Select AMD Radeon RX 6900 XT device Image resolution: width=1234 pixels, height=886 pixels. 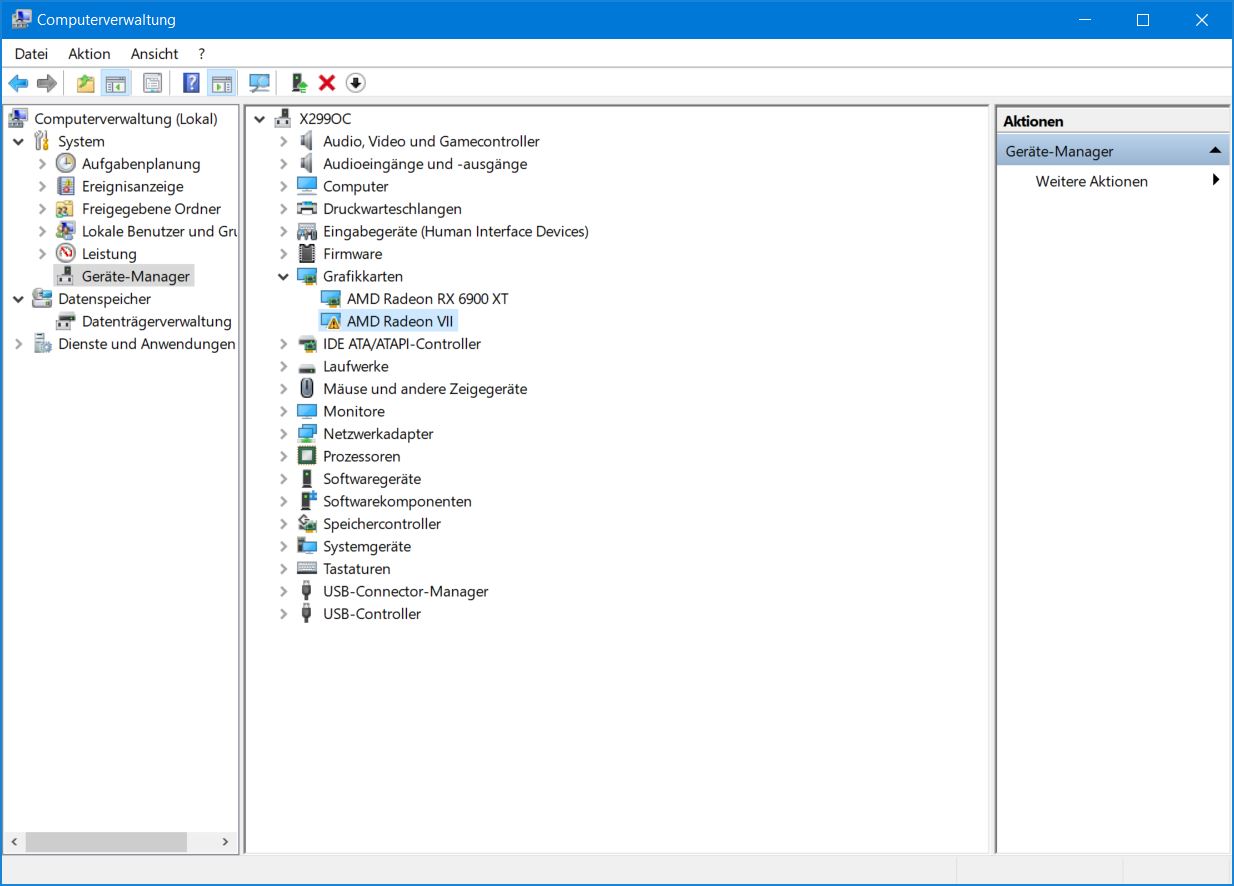tap(427, 299)
